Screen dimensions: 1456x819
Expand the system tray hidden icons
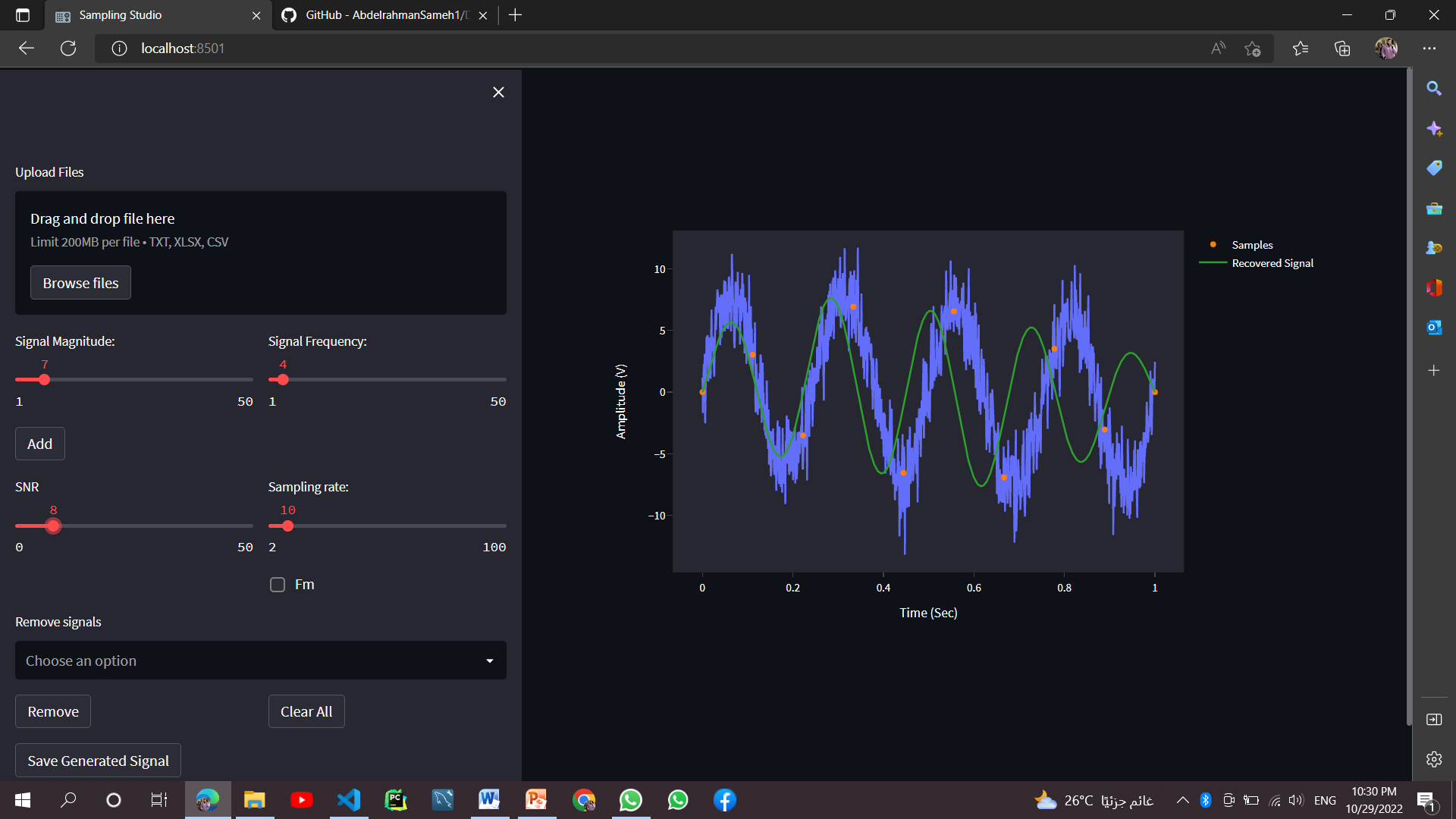tap(1181, 800)
